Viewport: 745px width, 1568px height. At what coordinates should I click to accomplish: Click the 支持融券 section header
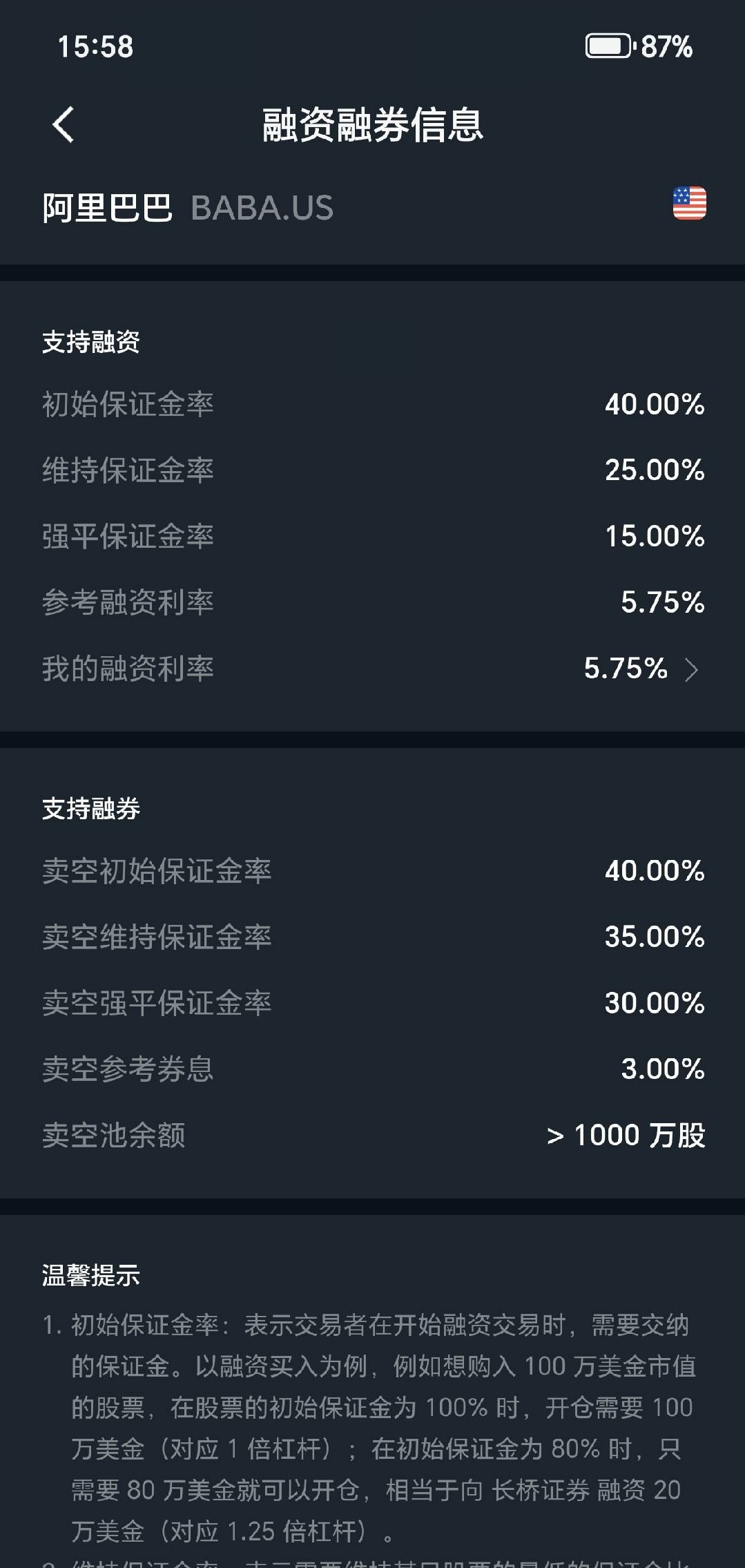coord(91,808)
